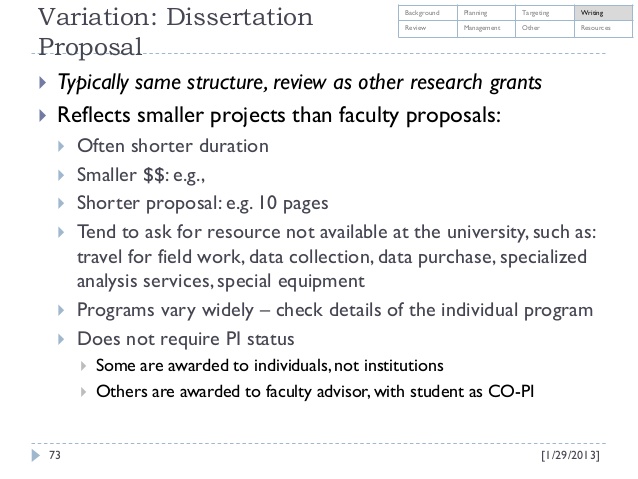
Task: Click the highlighted Writing navigation tab
Action: (603, 13)
